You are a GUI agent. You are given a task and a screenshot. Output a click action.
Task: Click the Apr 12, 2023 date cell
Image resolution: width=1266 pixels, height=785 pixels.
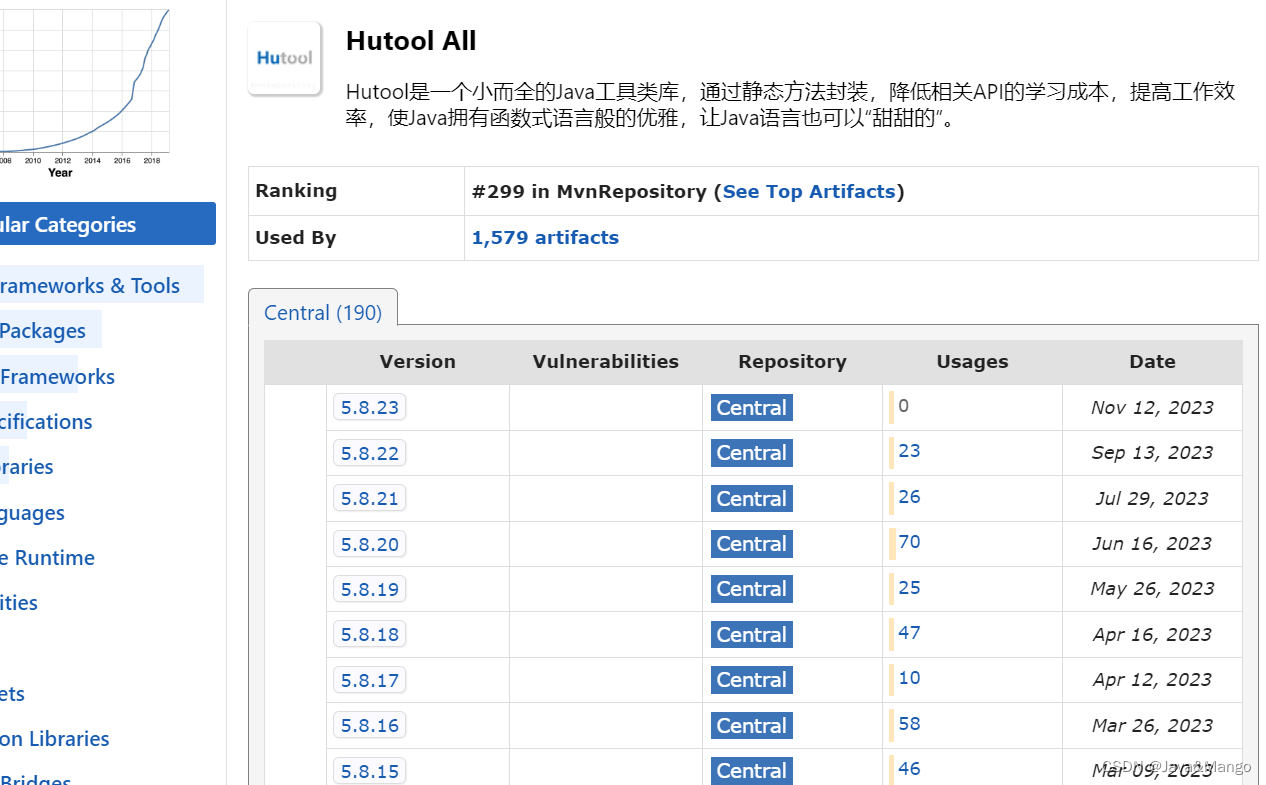click(1152, 680)
